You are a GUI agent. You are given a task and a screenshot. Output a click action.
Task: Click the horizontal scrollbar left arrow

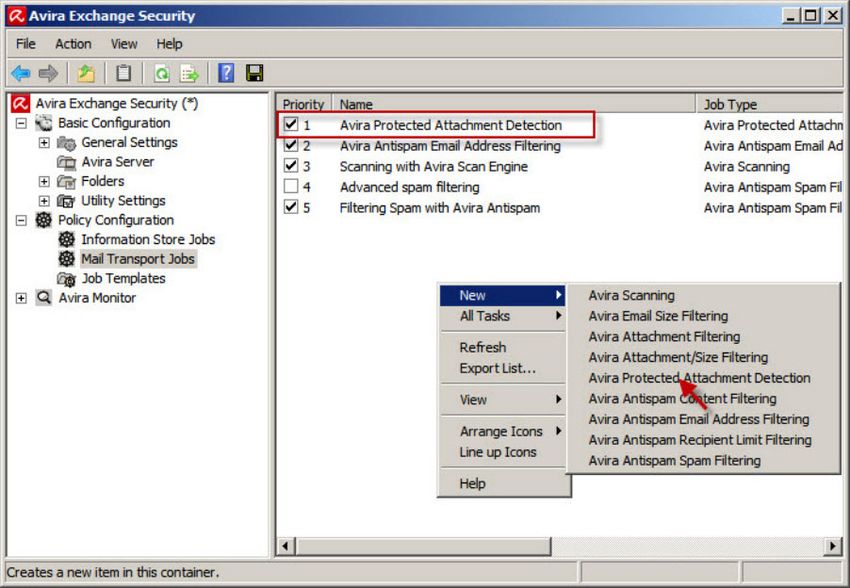(286, 546)
